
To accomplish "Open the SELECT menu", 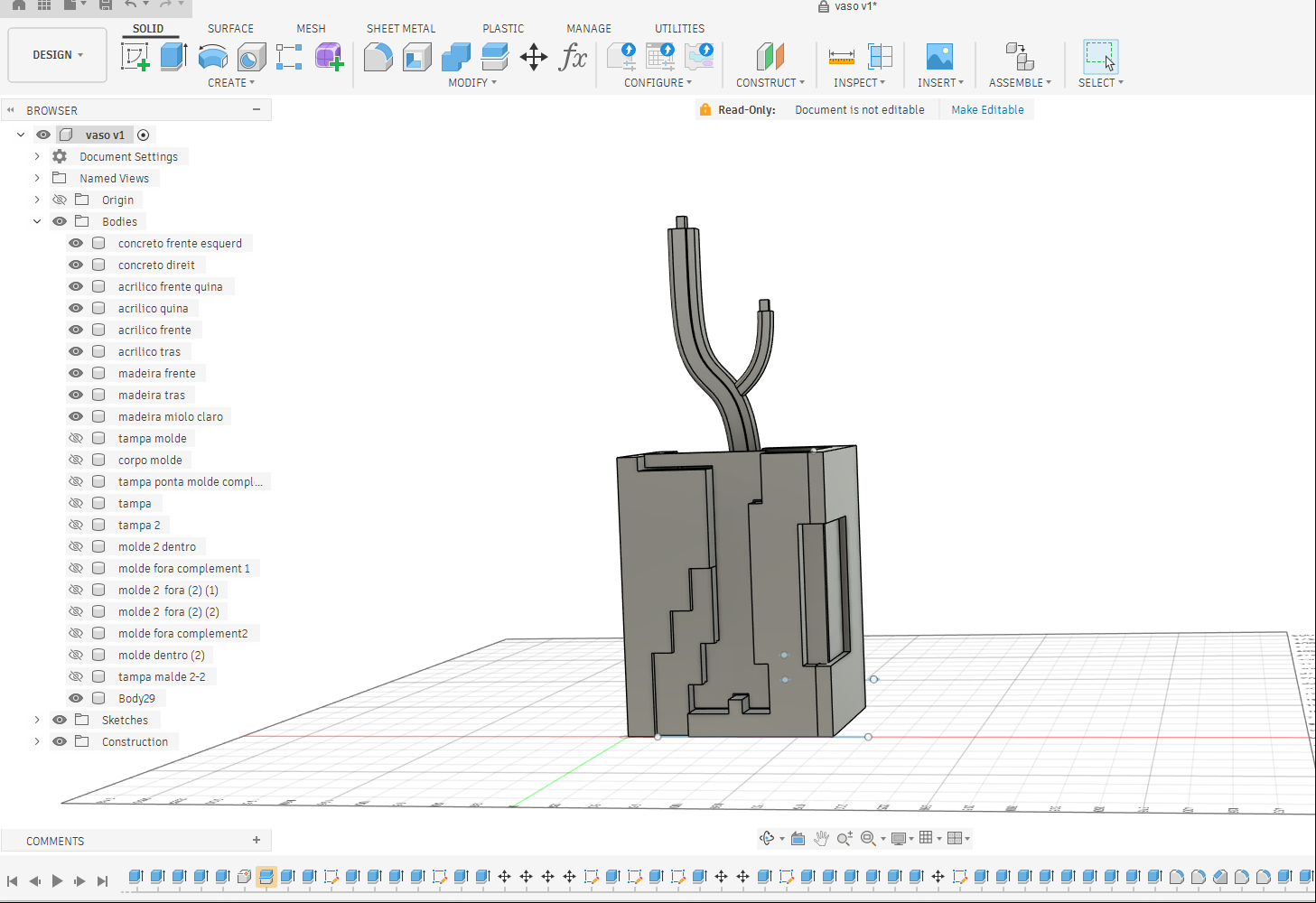I will click(1100, 82).
